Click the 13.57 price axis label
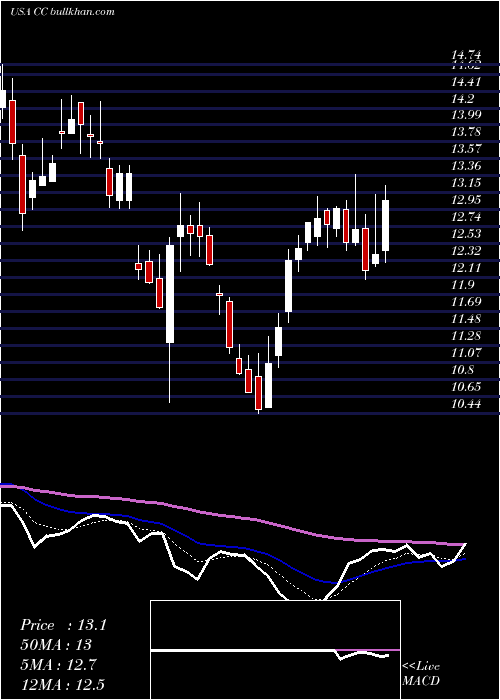The image size is (500, 700). (467, 149)
